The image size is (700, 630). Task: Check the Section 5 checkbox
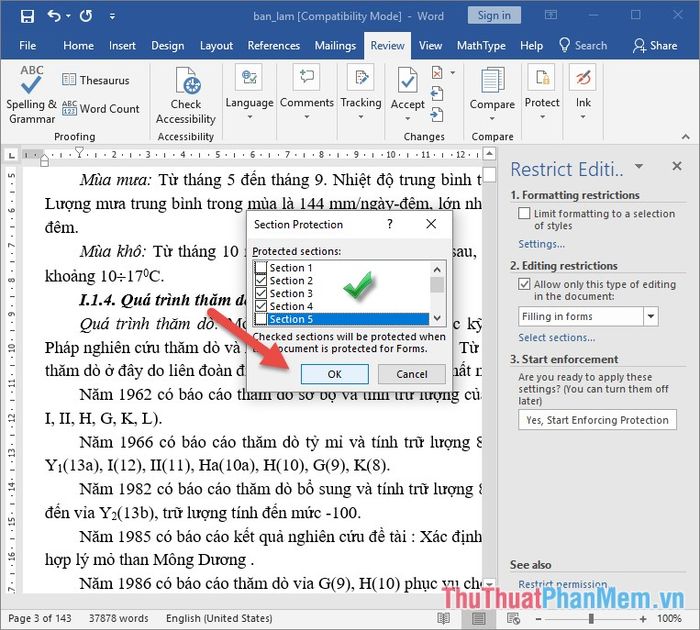pyautogui.click(x=261, y=319)
